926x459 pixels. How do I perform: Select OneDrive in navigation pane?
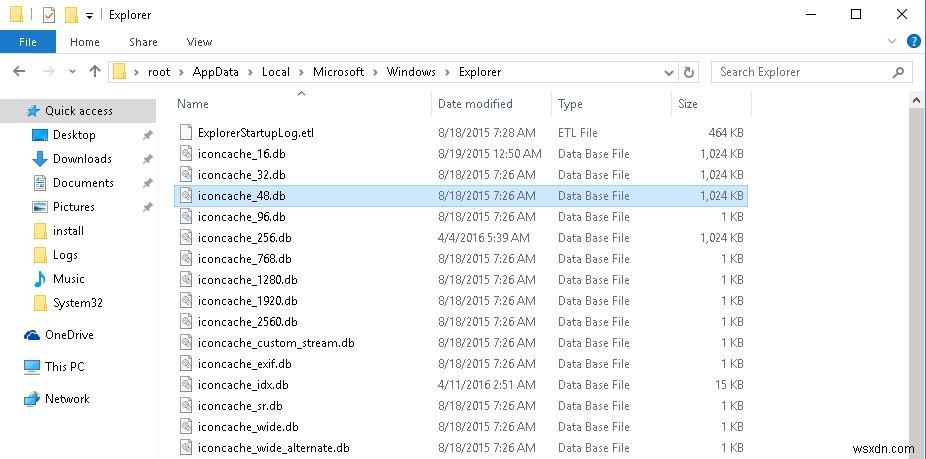(69, 335)
